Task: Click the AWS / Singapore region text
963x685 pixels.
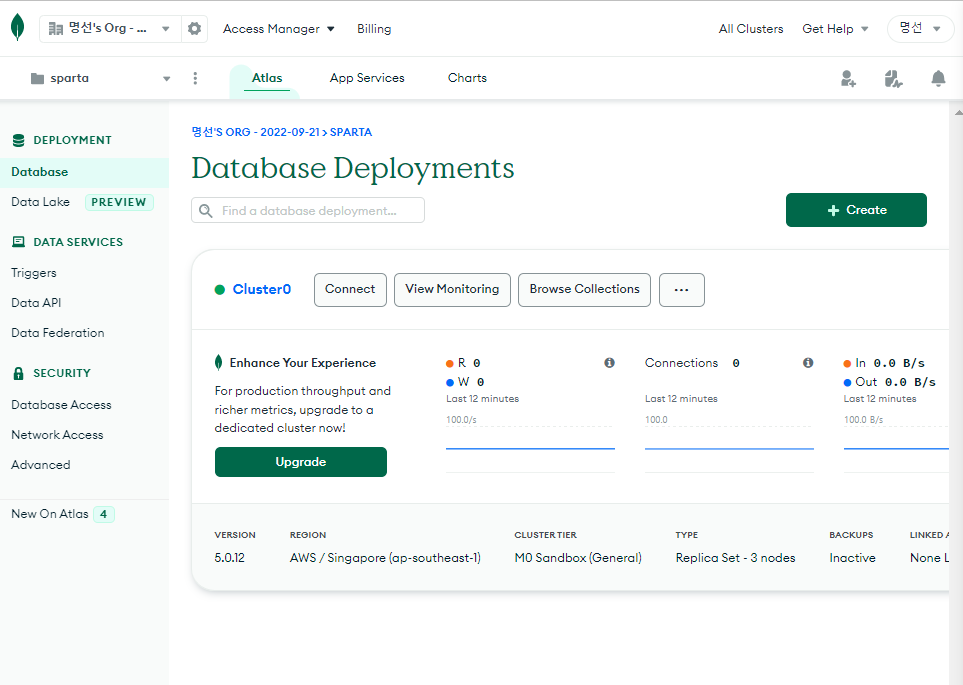Action: tap(385, 558)
